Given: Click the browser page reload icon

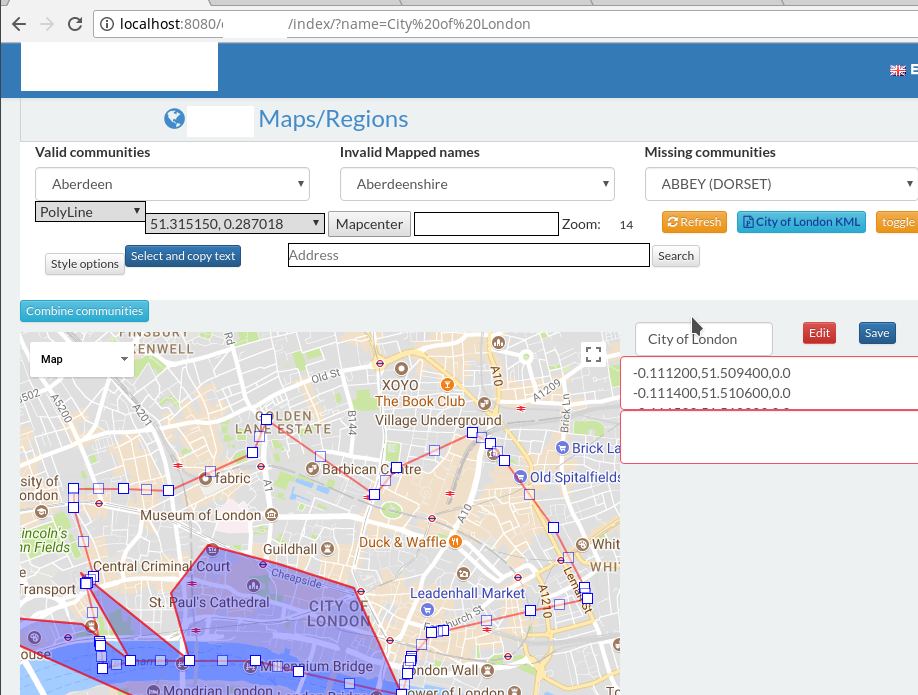Looking at the screenshot, I should (74, 24).
